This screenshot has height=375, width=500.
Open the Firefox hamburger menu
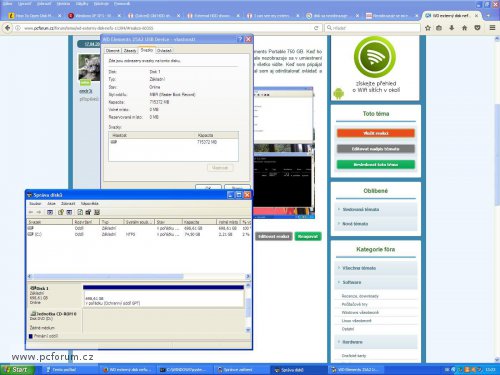point(492,28)
